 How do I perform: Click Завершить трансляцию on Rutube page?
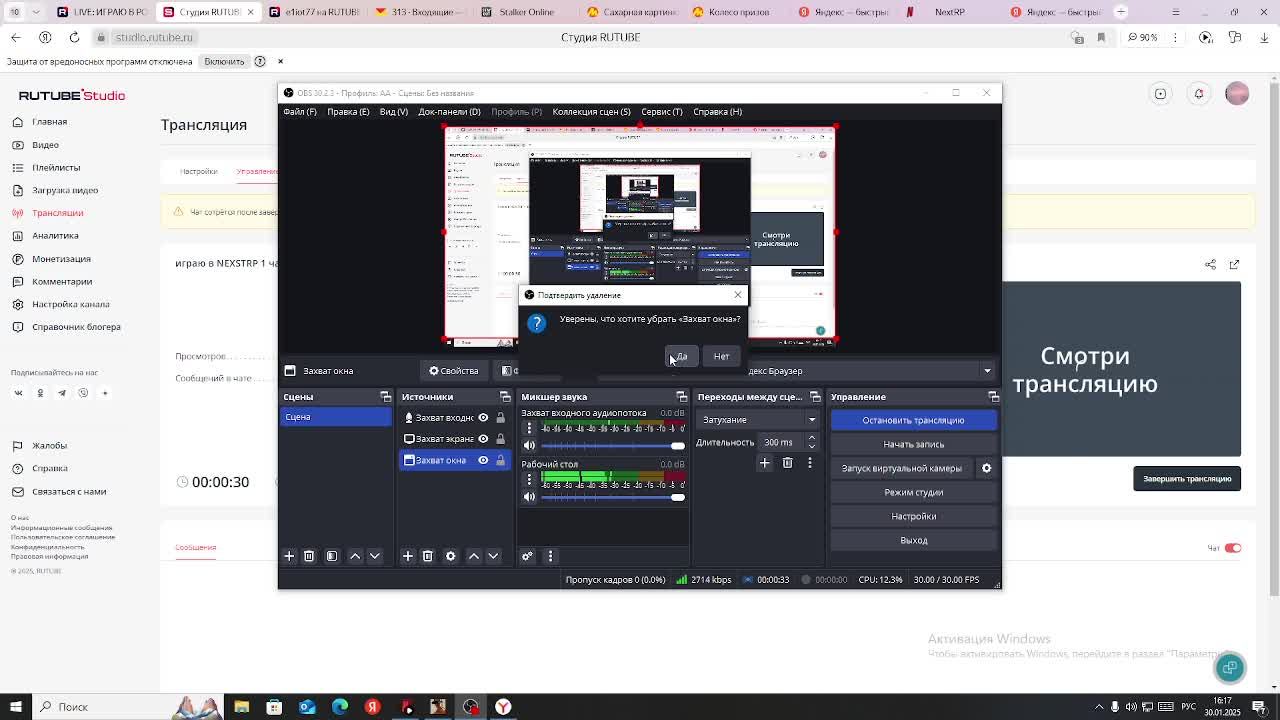(1187, 479)
